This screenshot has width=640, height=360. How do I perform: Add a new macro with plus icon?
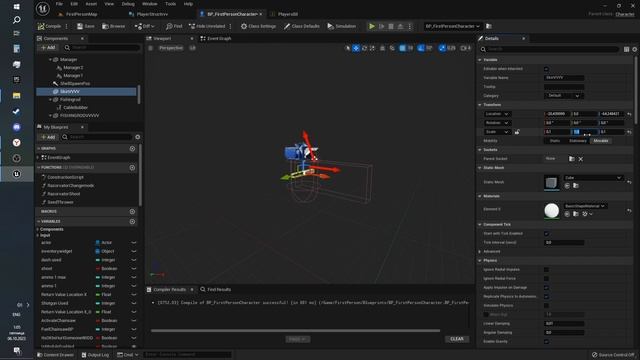(x=132, y=211)
